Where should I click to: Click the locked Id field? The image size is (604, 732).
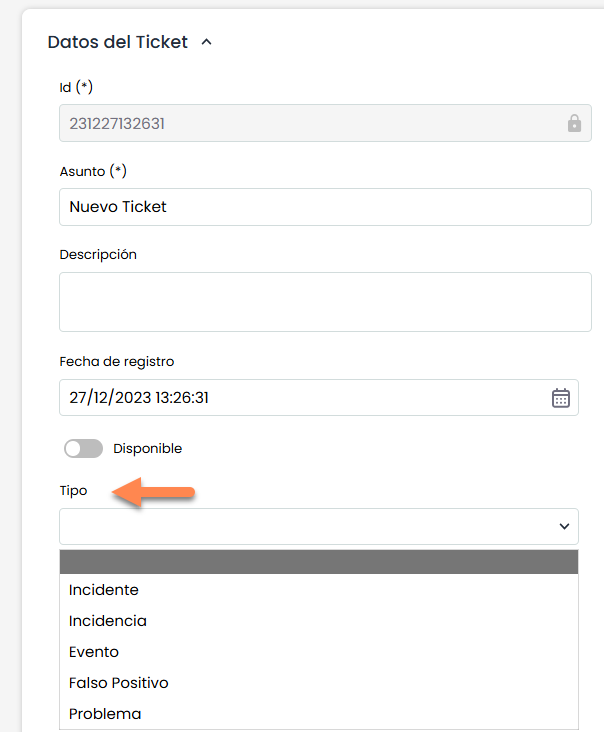click(x=300, y=123)
